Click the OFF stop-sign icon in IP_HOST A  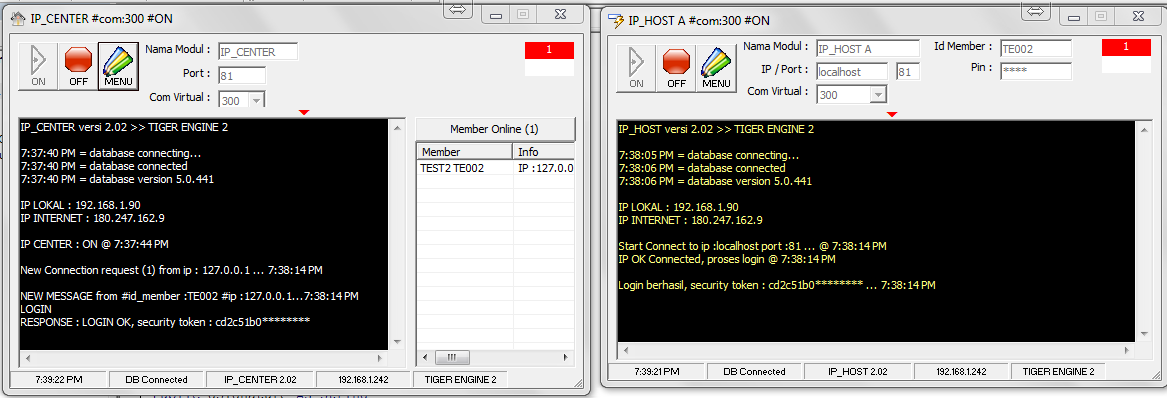(x=676, y=68)
